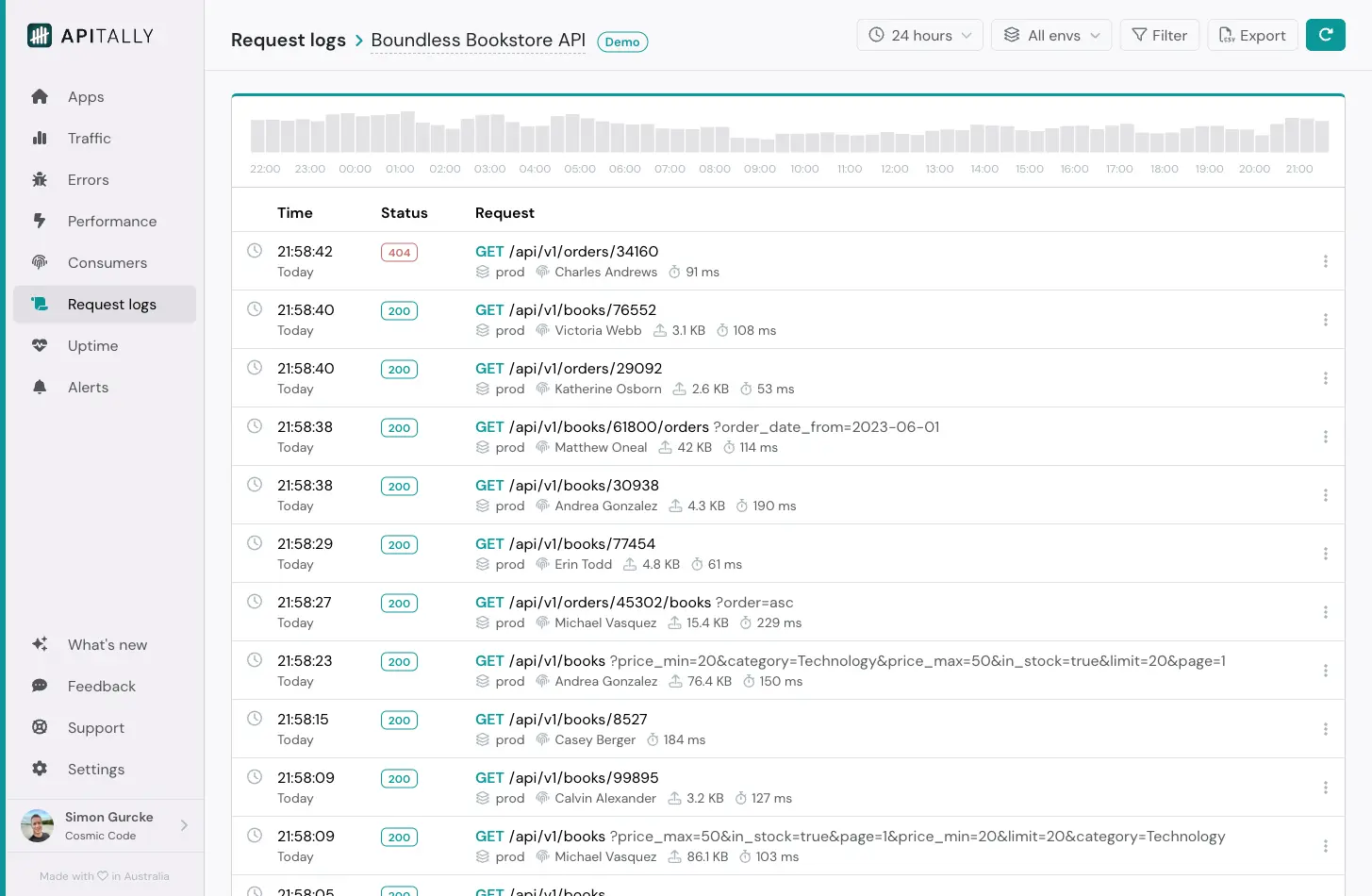This screenshot has width=1372, height=896.
Task: Click the stopwatch icon beside 190 ms
Action: 742,506
